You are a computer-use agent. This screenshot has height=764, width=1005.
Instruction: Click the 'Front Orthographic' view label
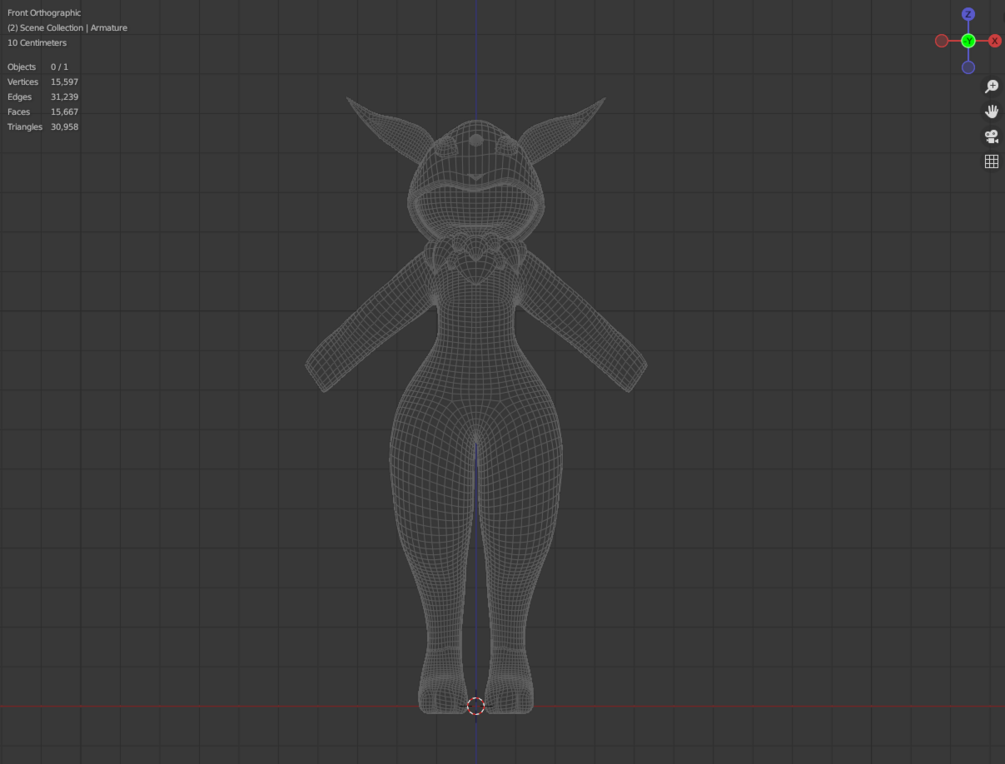coord(44,13)
